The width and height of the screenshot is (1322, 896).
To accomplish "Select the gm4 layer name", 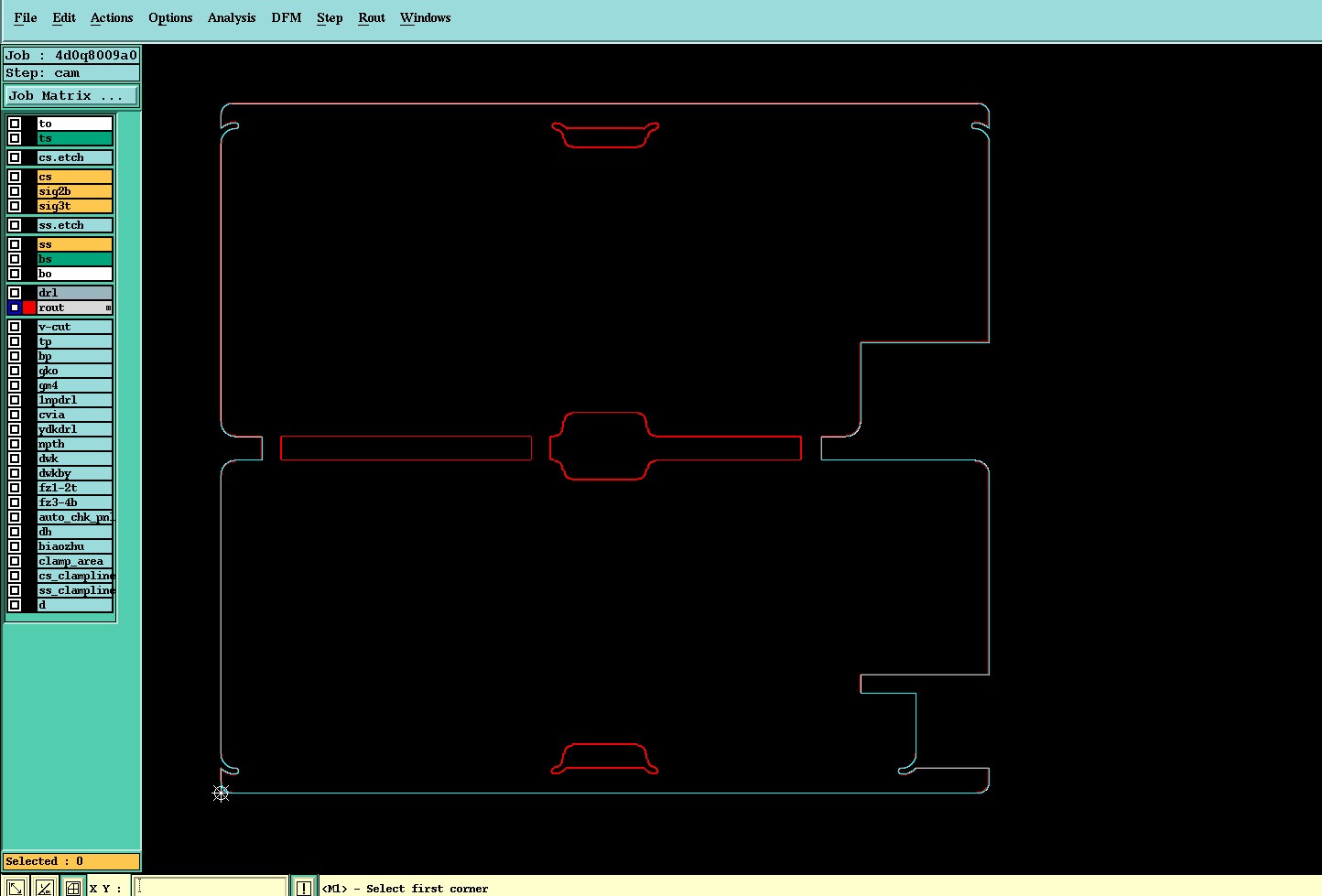I will pyautogui.click(x=74, y=385).
